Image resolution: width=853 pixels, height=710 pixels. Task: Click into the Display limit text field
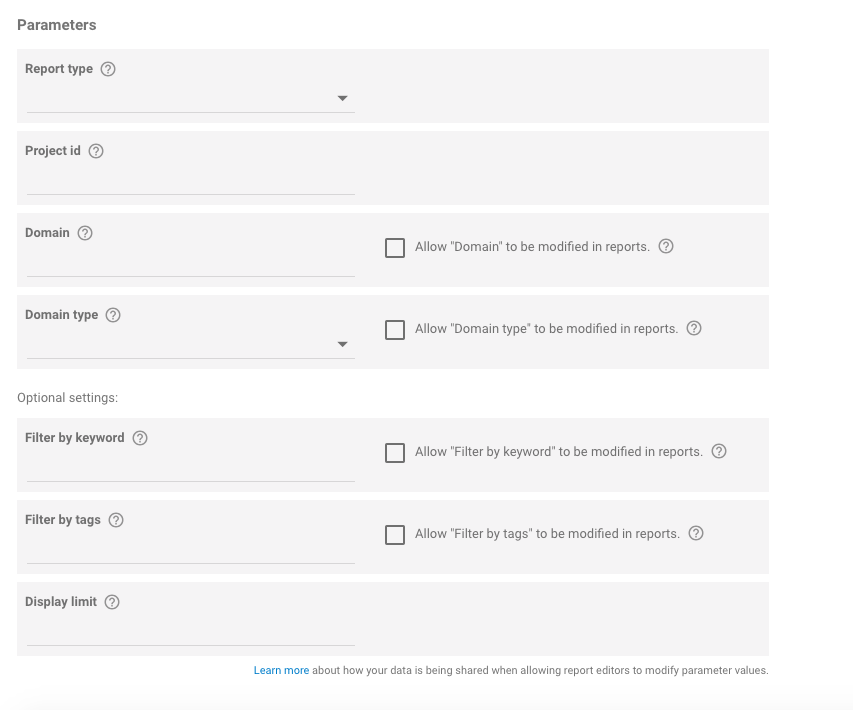pos(191,633)
